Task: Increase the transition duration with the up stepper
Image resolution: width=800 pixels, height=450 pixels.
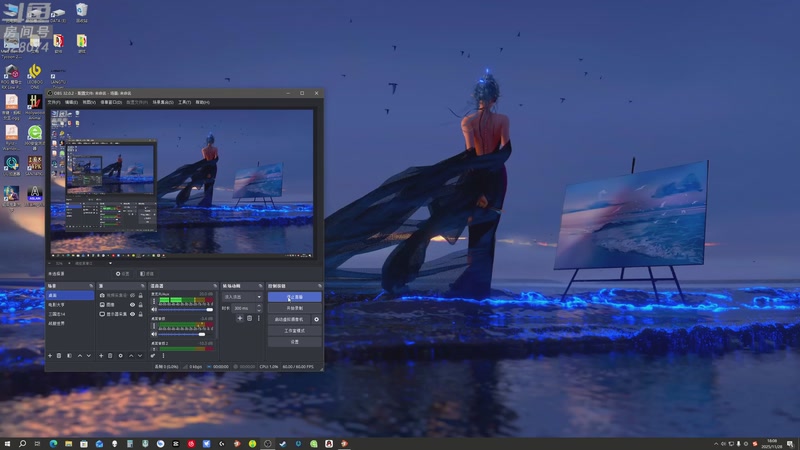Action: pyautogui.click(x=259, y=306)
